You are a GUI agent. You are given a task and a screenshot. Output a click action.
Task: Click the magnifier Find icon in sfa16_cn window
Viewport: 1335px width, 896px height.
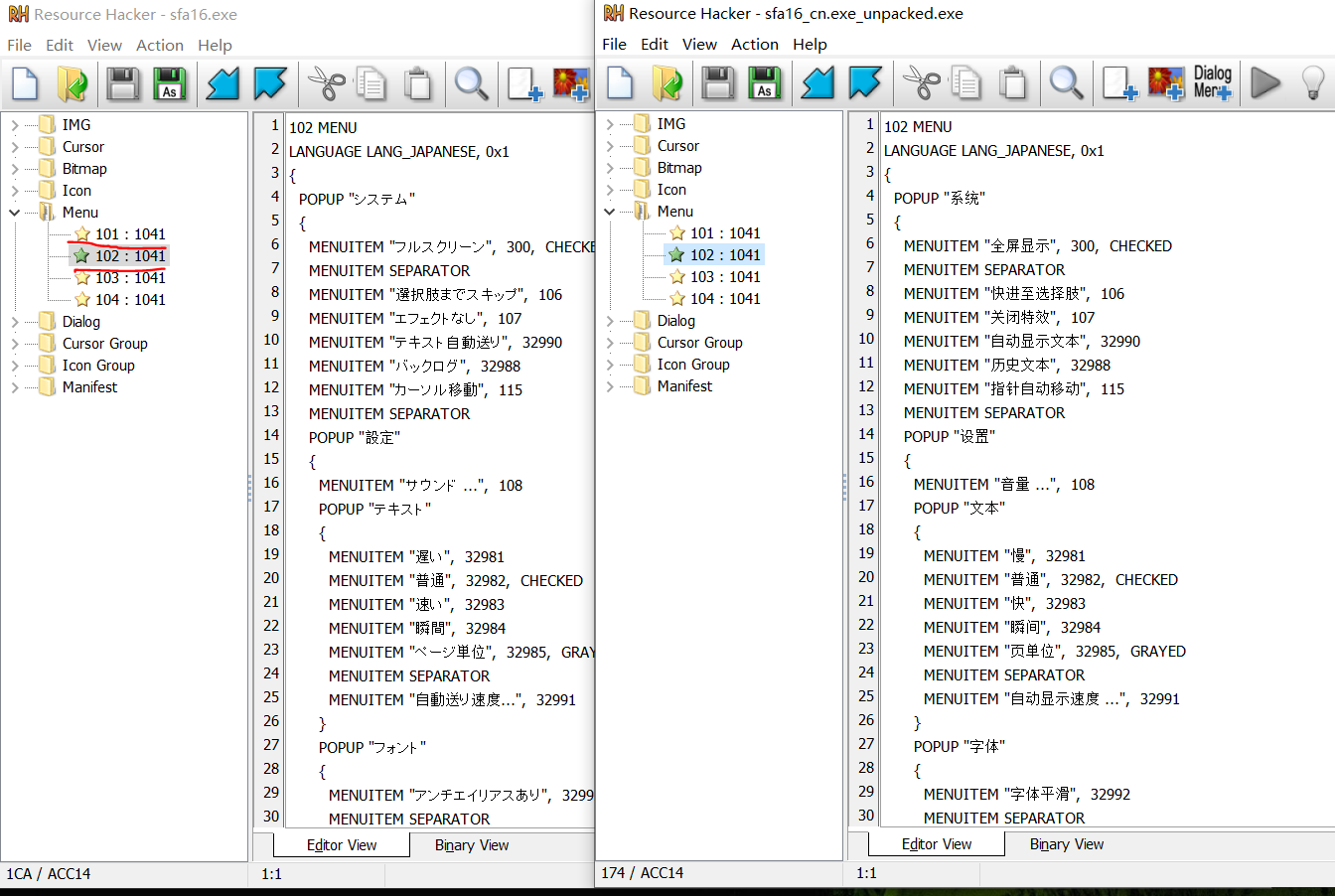(x=1066, y=82)
